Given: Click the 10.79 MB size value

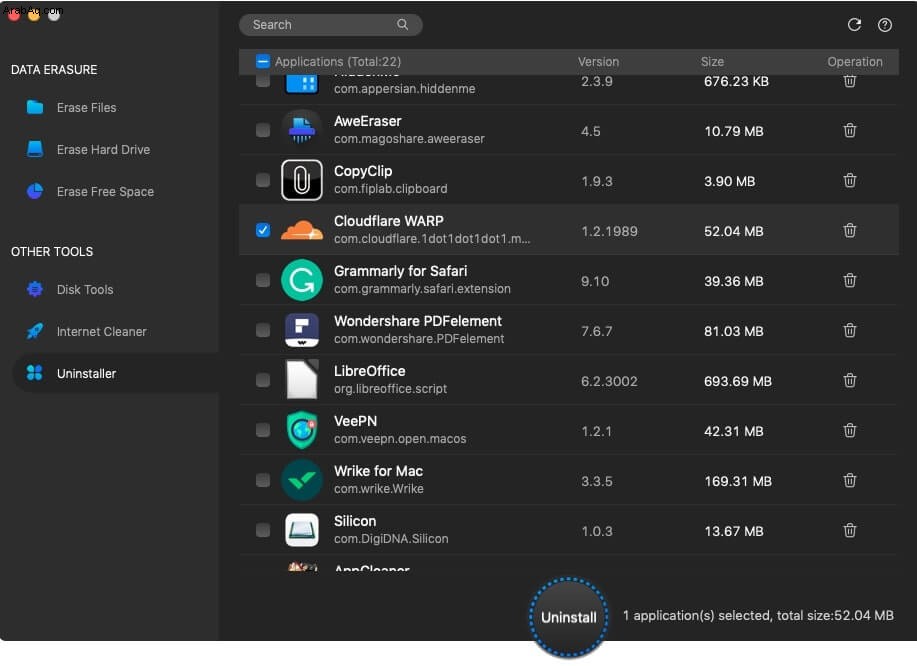Looking at the screenshot, I should (734, 131).
